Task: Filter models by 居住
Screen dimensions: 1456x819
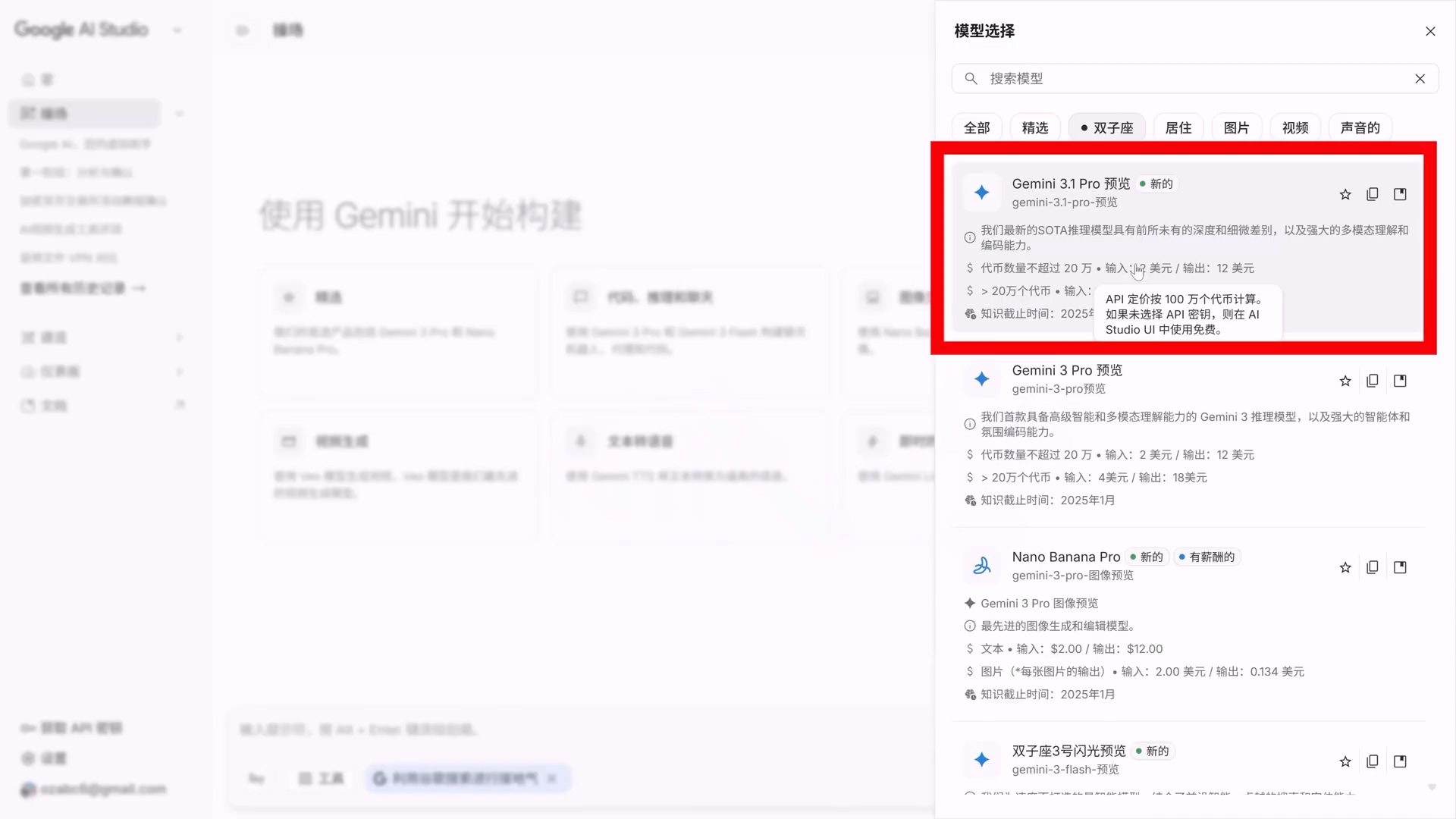Action: (x=1178, y=128)
